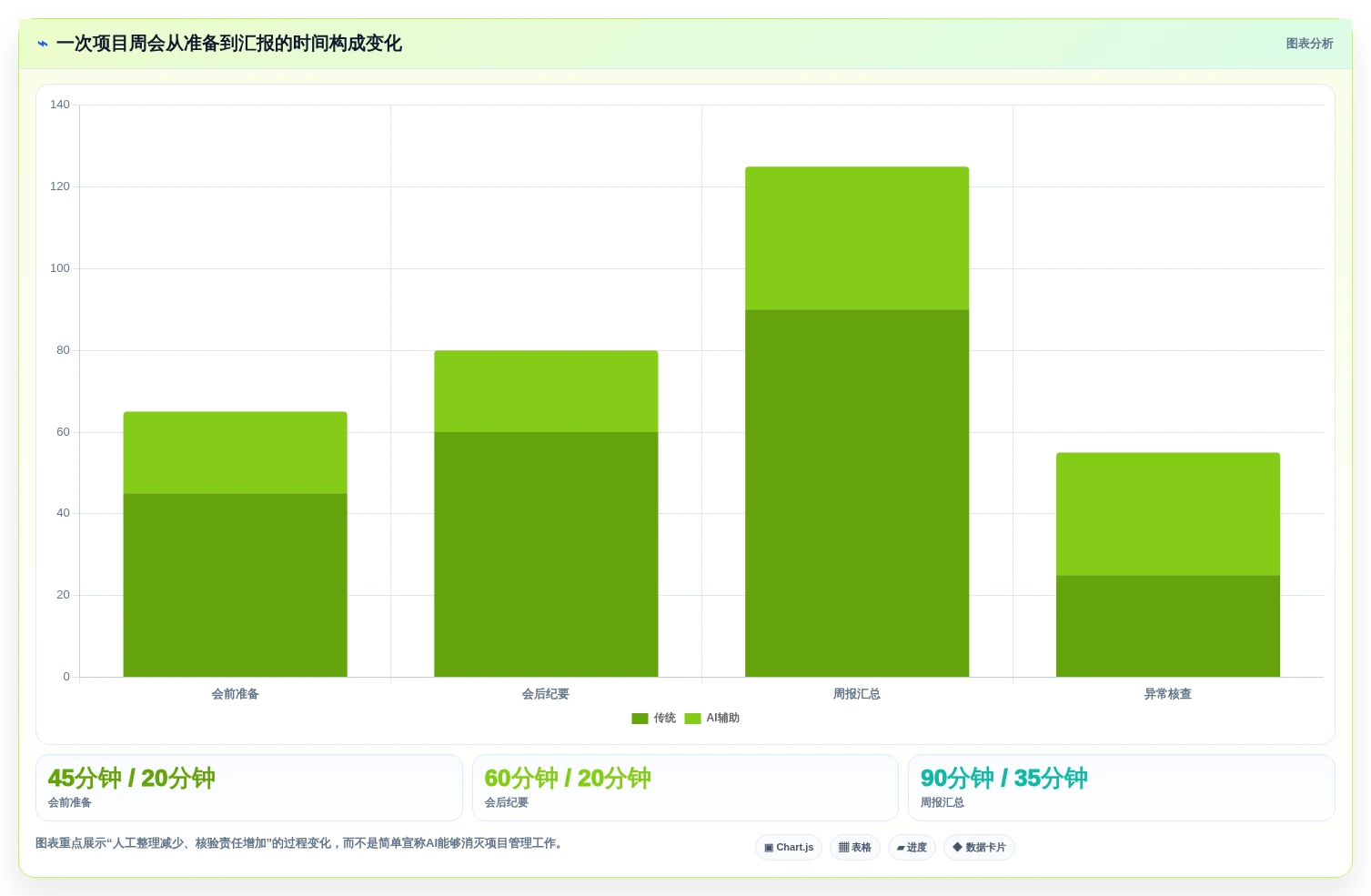Image resolution: width=1371 pixels, height=896 pixels.
Task: Click the 进度 tag chip
Action: click(x=912, y=847)
